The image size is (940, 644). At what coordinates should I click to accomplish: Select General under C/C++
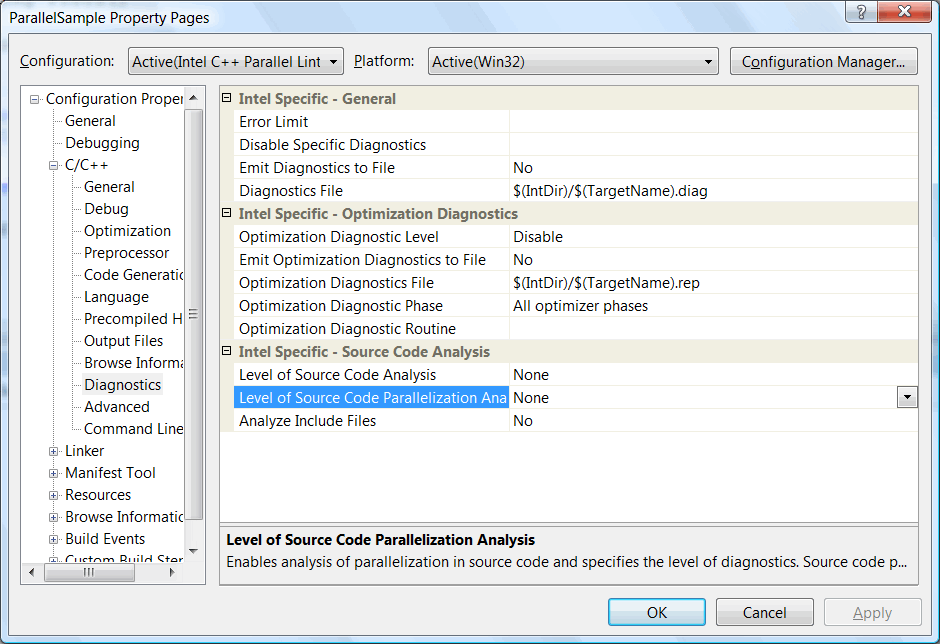pos(109,186)
